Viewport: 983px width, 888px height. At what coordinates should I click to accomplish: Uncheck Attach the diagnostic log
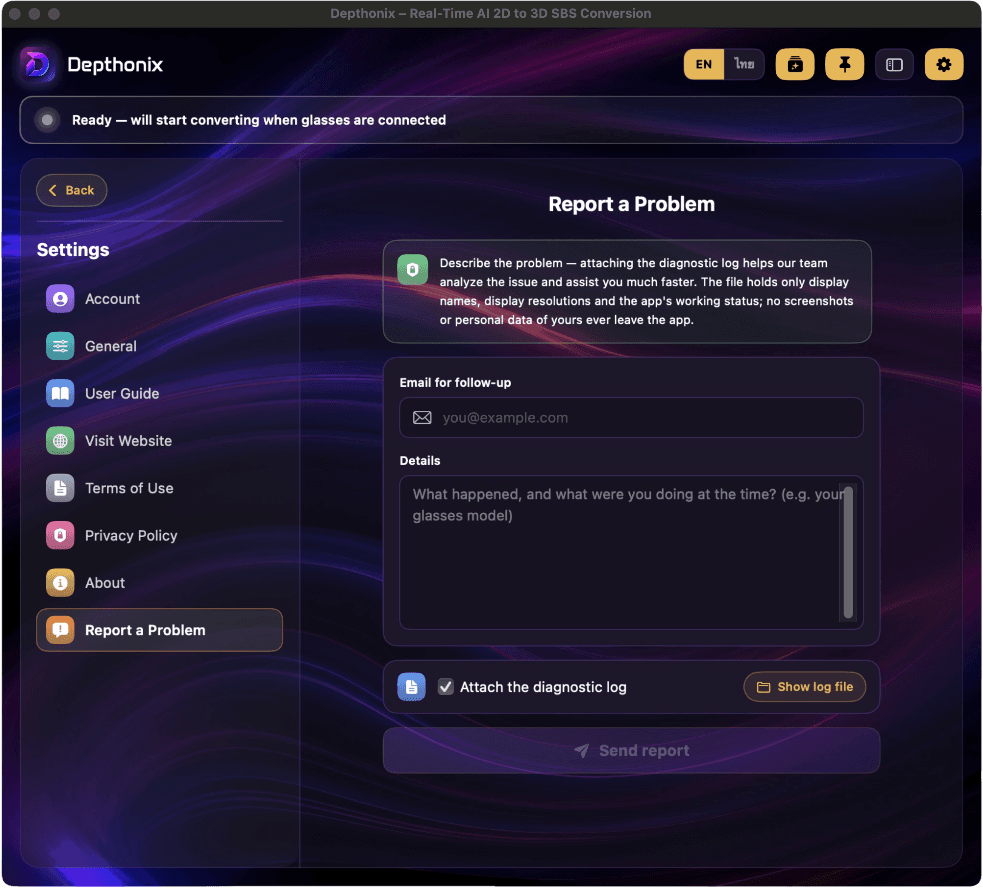446,687
